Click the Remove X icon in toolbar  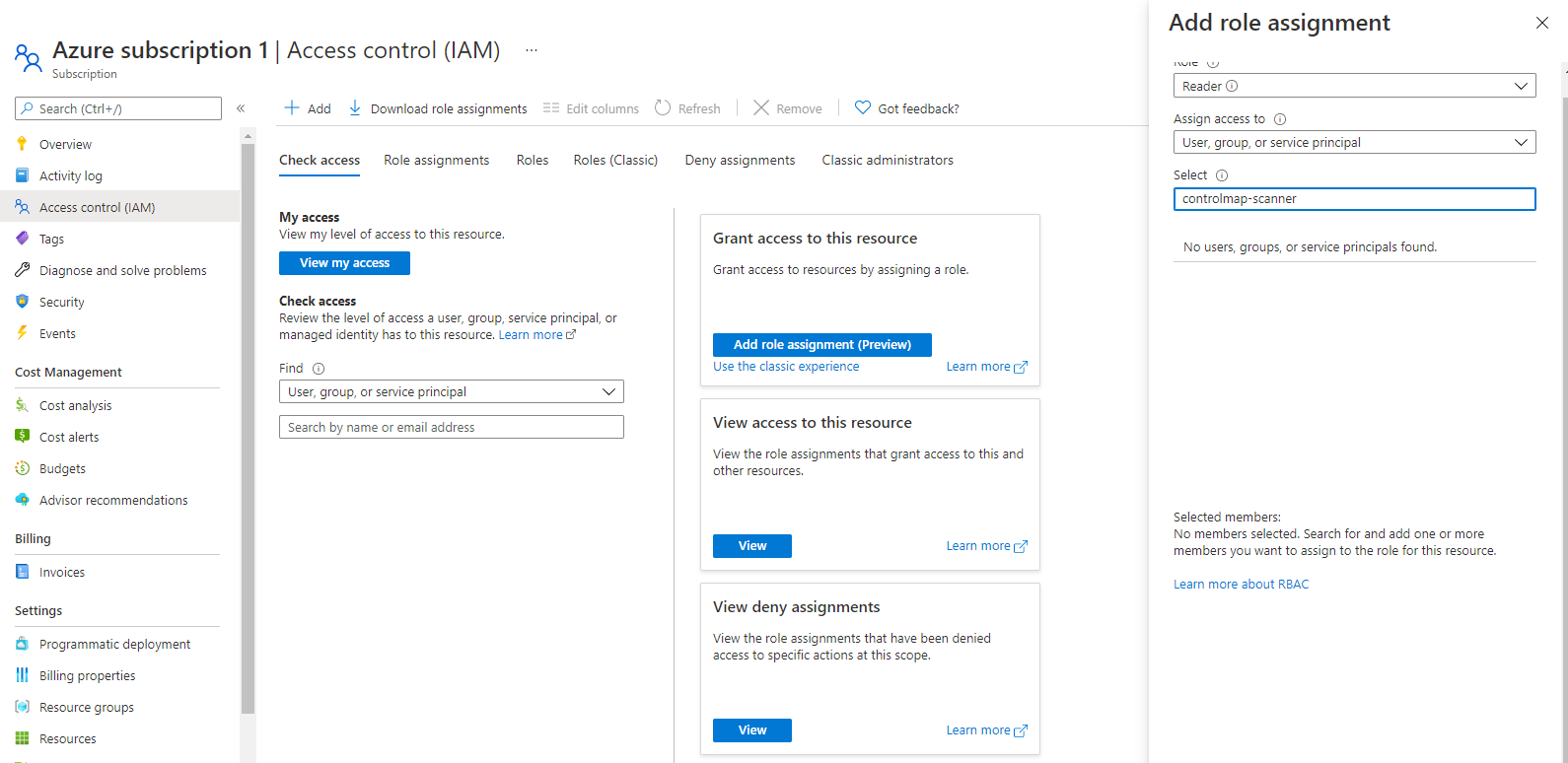click(761, 107)
